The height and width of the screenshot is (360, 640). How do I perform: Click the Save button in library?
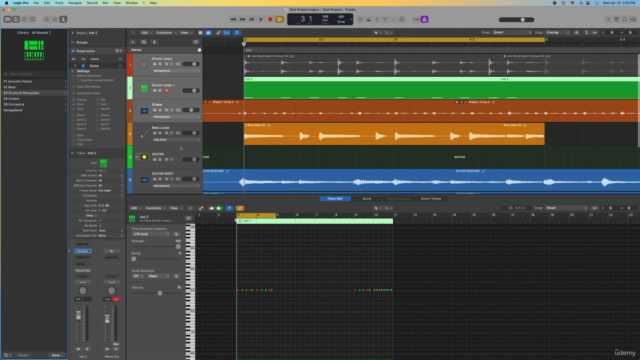[x=56, y=355]
